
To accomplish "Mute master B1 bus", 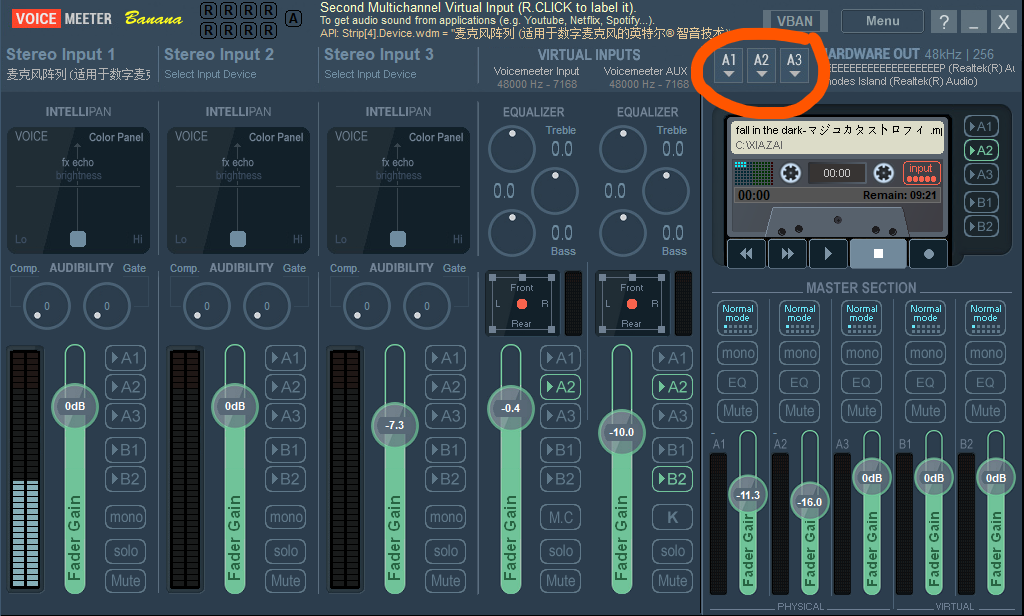I will pyautogui.click(x=925, y=411).
